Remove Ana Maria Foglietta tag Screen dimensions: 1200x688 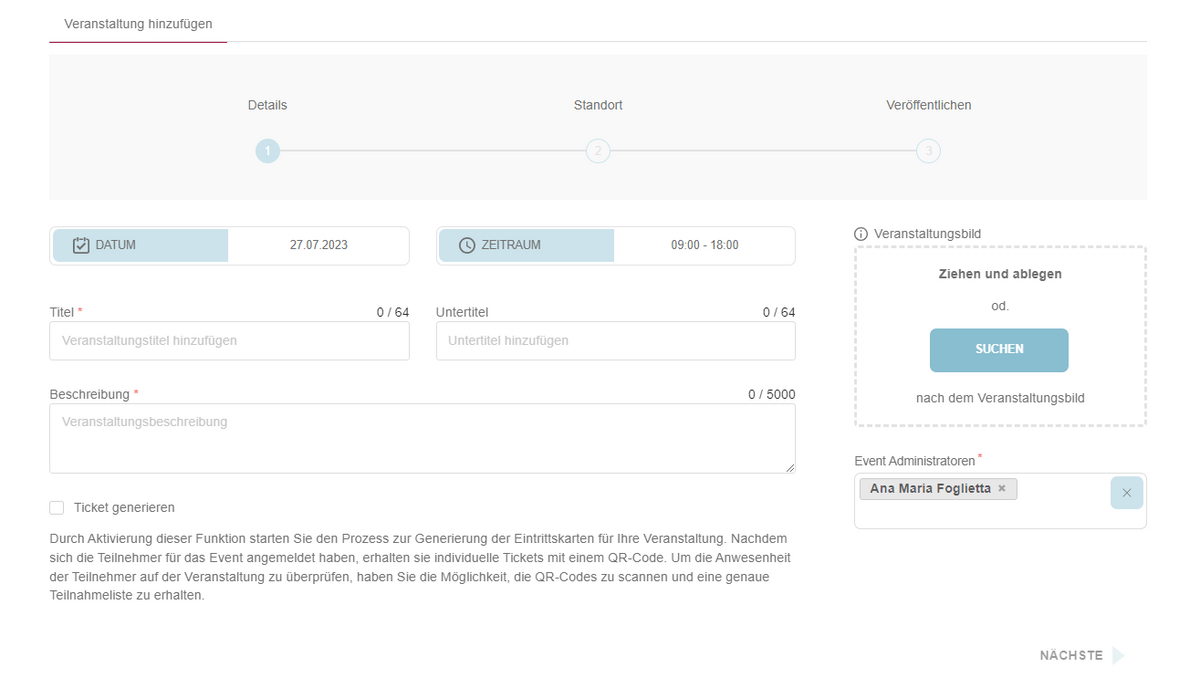tap(1002, 489)
